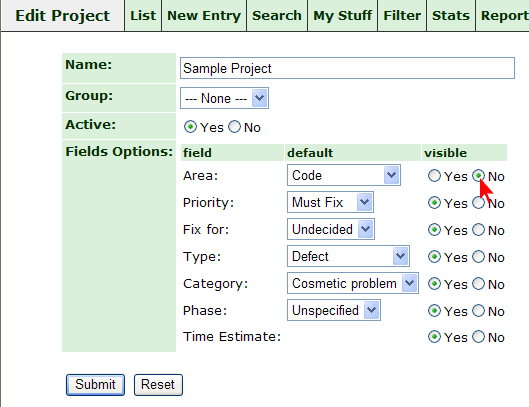
Task: Open the New Entry tab
Action: point(204,16)
